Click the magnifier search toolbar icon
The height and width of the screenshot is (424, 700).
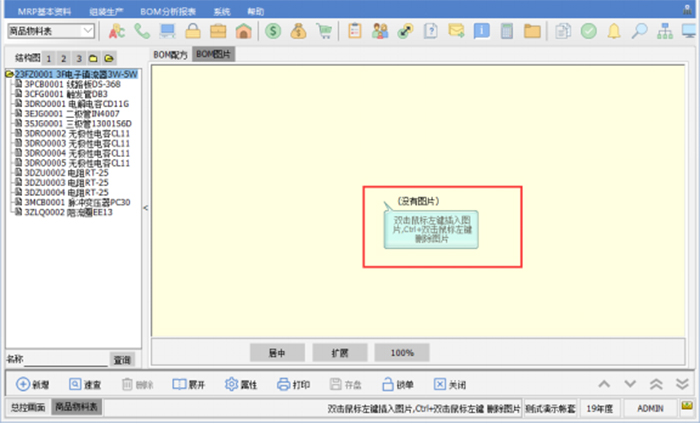coord(639,31)
